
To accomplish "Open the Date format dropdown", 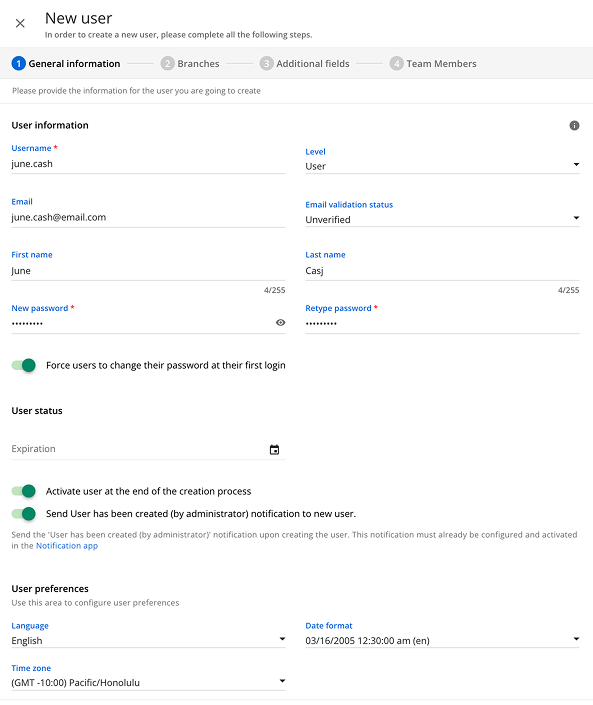I will pyautogui.click(x=442, y=640).
